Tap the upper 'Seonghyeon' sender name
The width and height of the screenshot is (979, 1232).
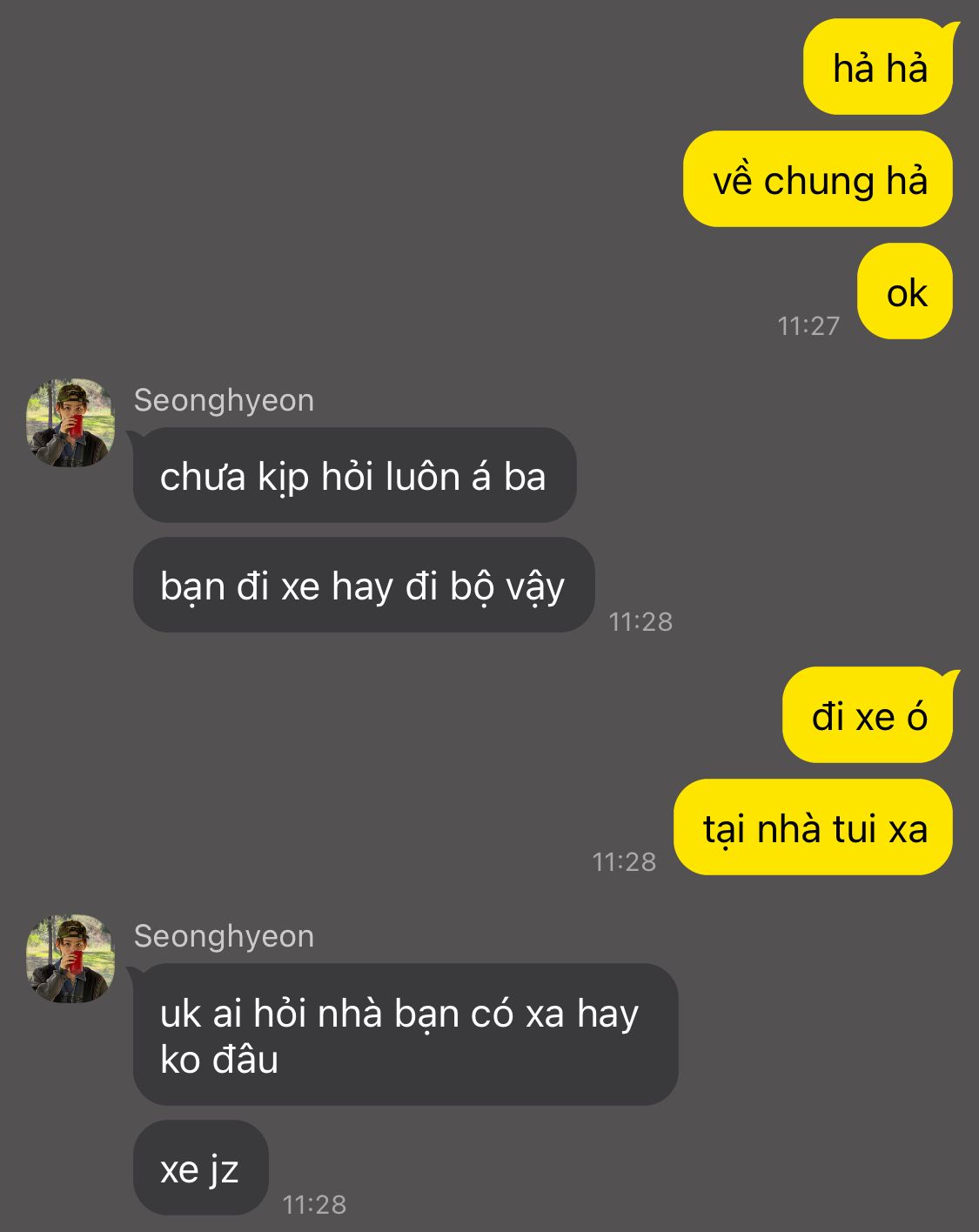(x=224, y=400)
